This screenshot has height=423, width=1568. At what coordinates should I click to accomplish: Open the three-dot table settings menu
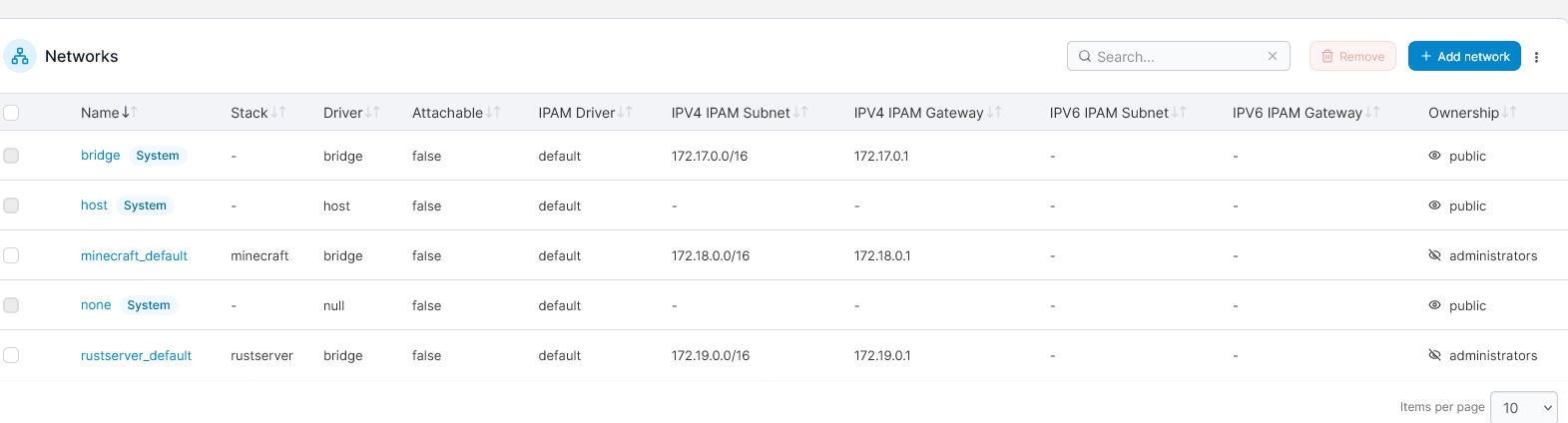tap(1536, 57)
